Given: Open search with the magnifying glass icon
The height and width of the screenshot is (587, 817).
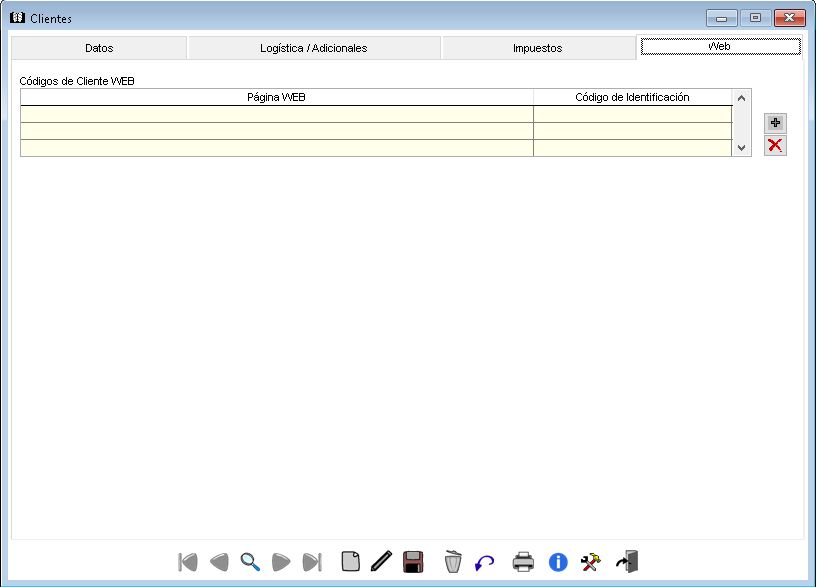Looking at the screenshot, I should point(250,562).
